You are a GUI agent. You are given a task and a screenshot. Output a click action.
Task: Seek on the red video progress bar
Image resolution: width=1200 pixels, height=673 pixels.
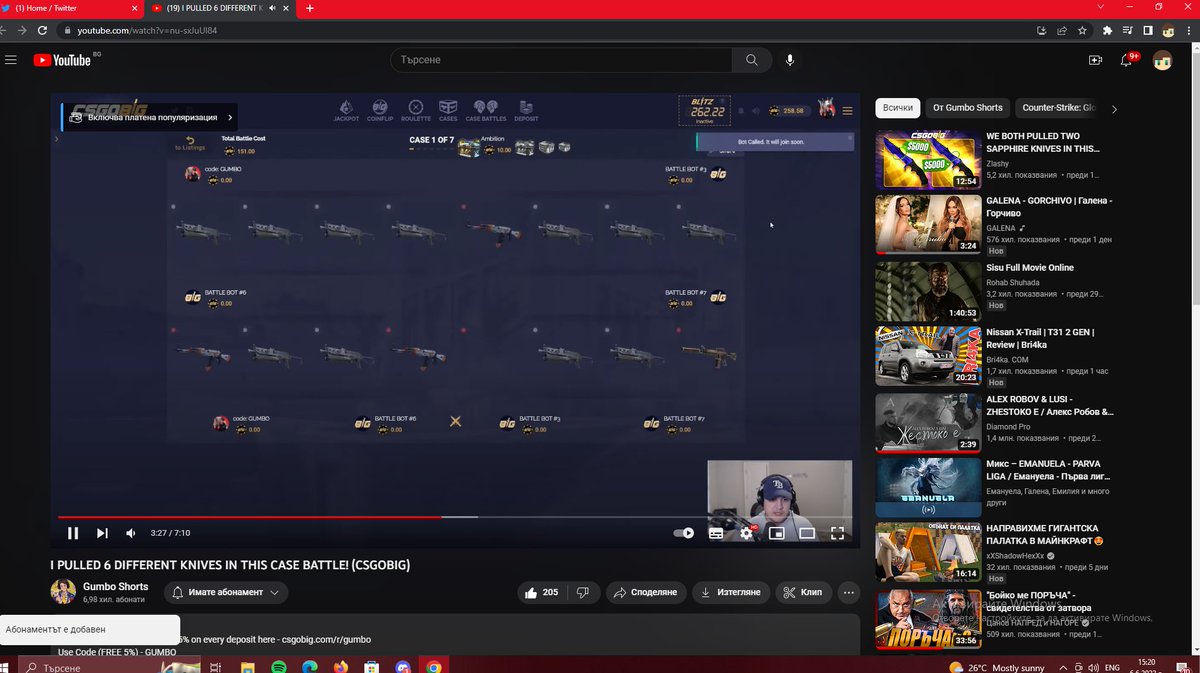[x=249, y=517]
